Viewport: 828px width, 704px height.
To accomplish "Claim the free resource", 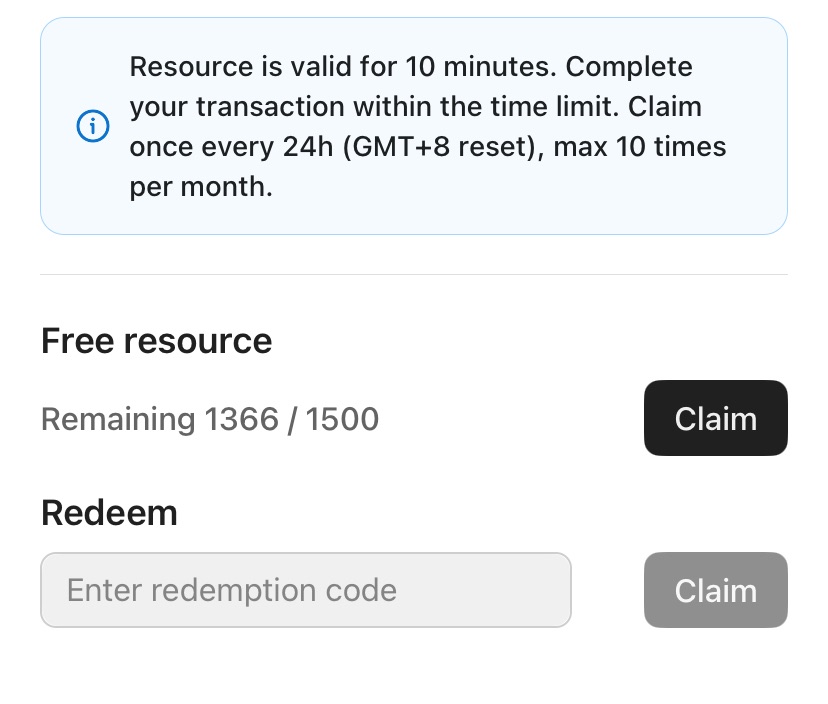I will pyautogui.click(x=715, y=418).
